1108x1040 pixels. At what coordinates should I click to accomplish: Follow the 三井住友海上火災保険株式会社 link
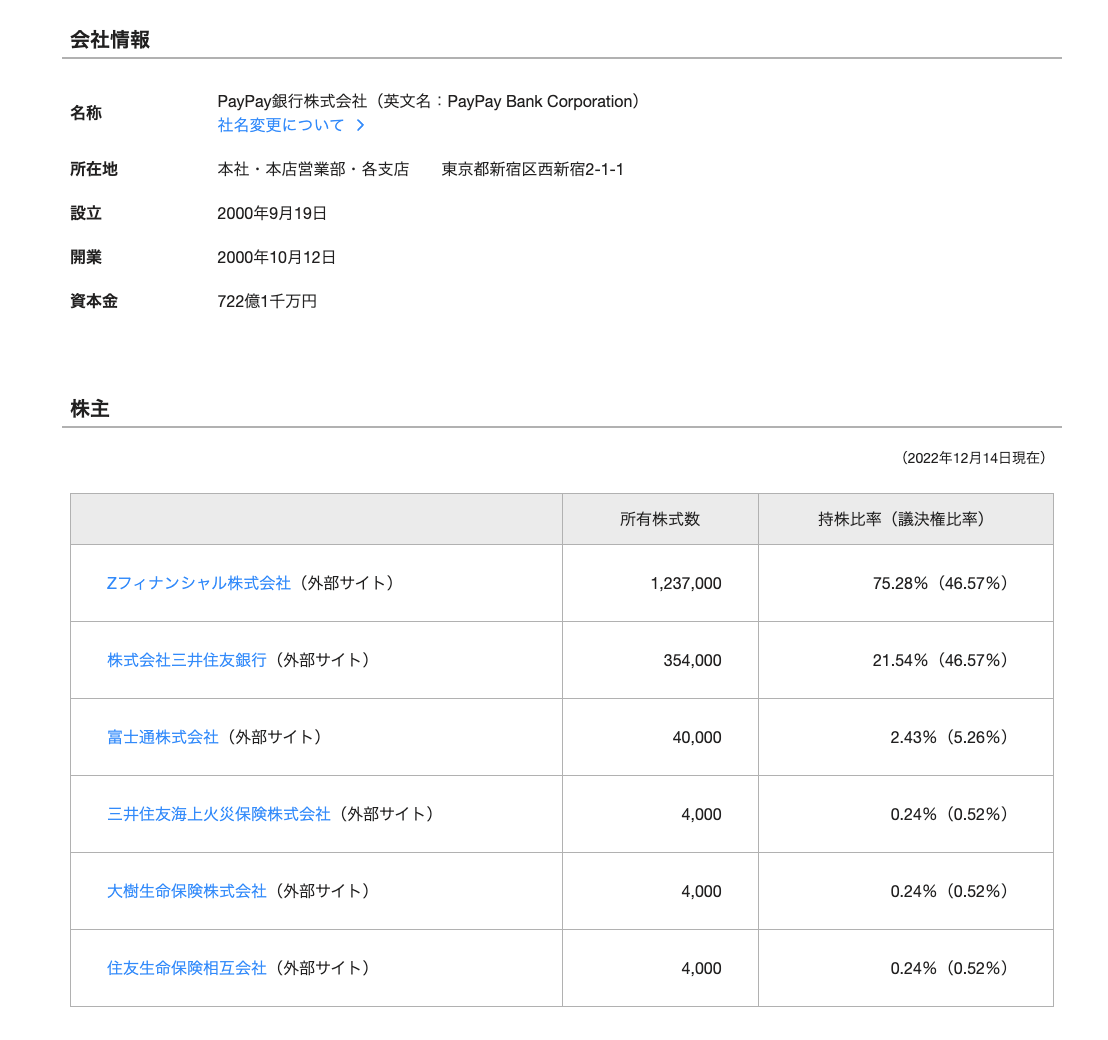218,814
